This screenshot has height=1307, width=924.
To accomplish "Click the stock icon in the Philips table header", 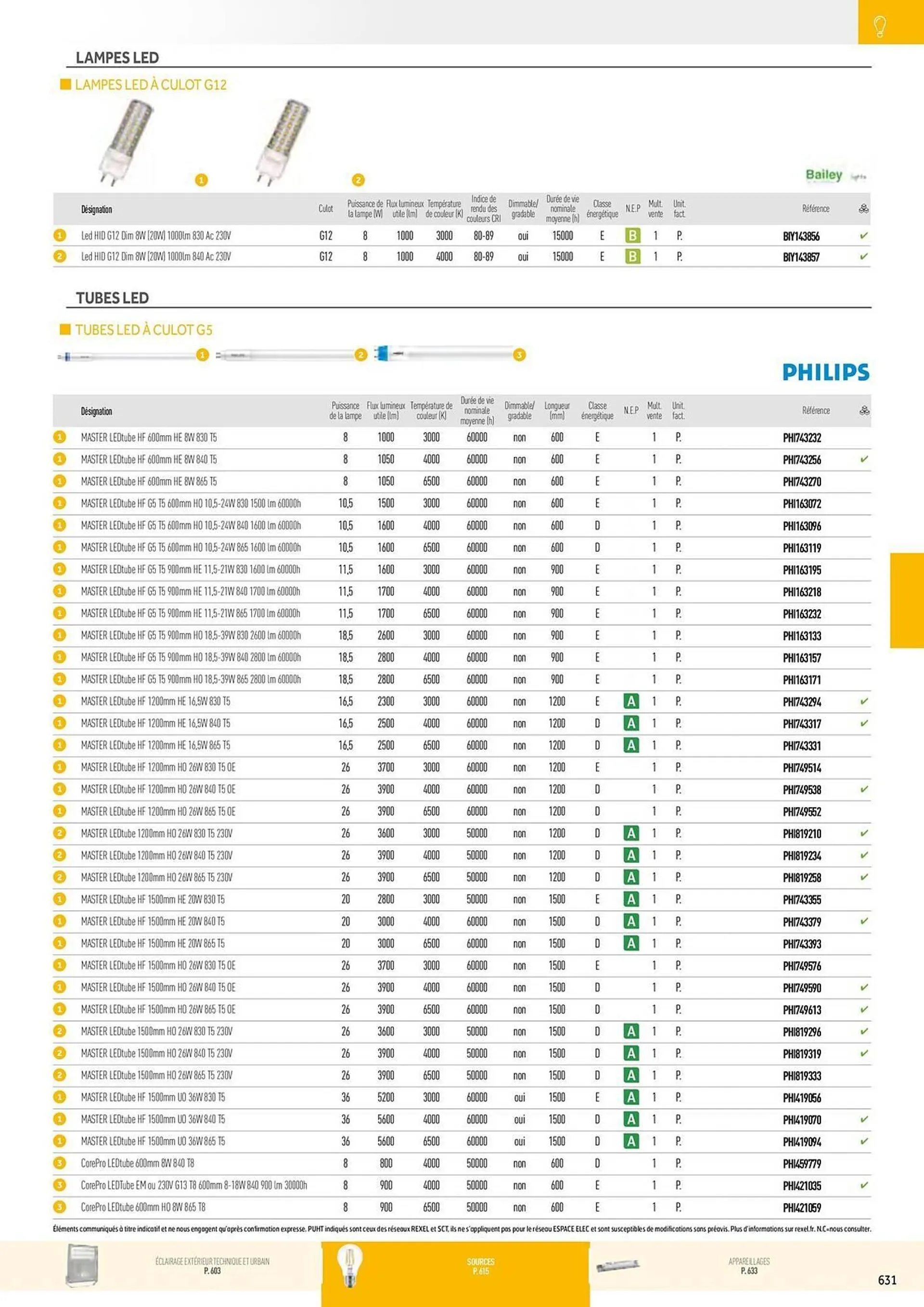I will click(864, 410).
